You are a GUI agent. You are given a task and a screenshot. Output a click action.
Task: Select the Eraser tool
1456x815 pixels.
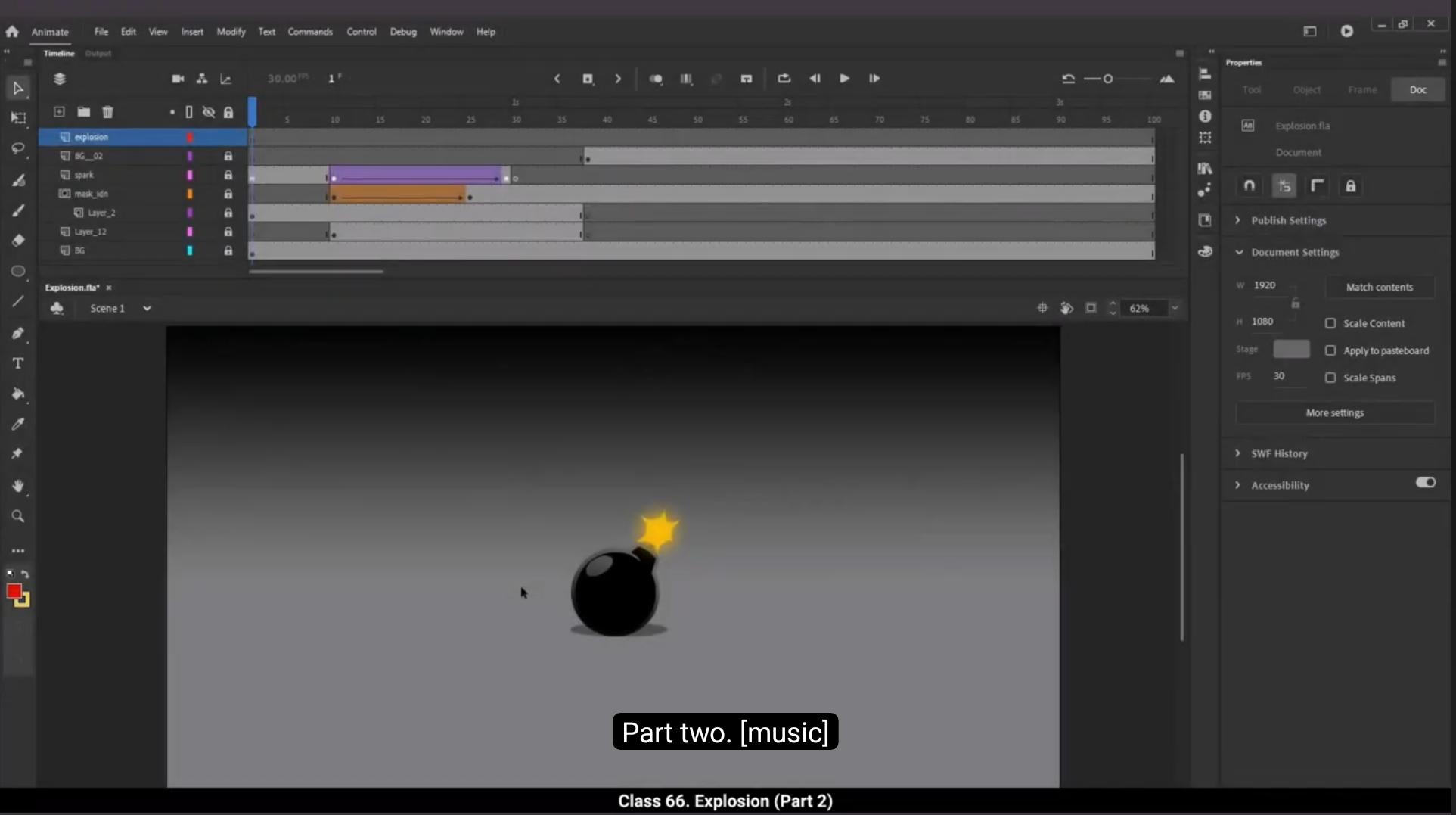click(x=18, y=241)
